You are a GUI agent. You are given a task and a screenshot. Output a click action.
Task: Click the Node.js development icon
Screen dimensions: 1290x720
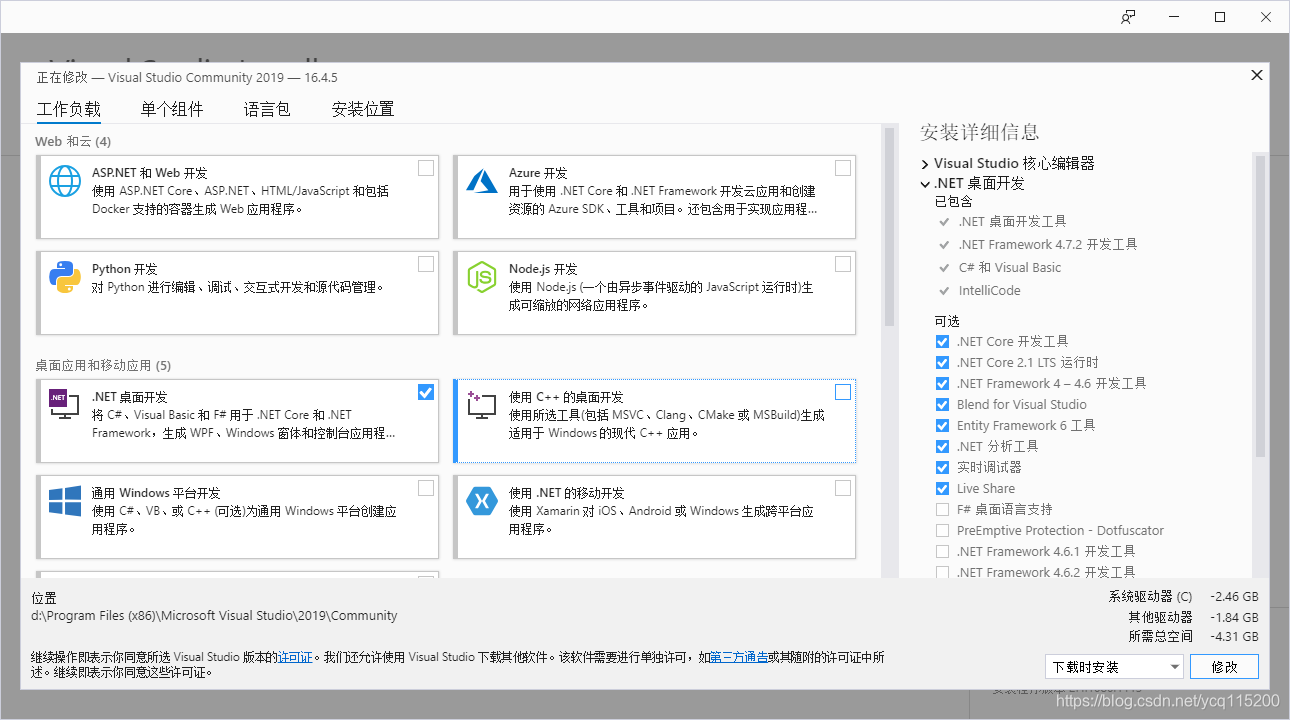point(482,277)
